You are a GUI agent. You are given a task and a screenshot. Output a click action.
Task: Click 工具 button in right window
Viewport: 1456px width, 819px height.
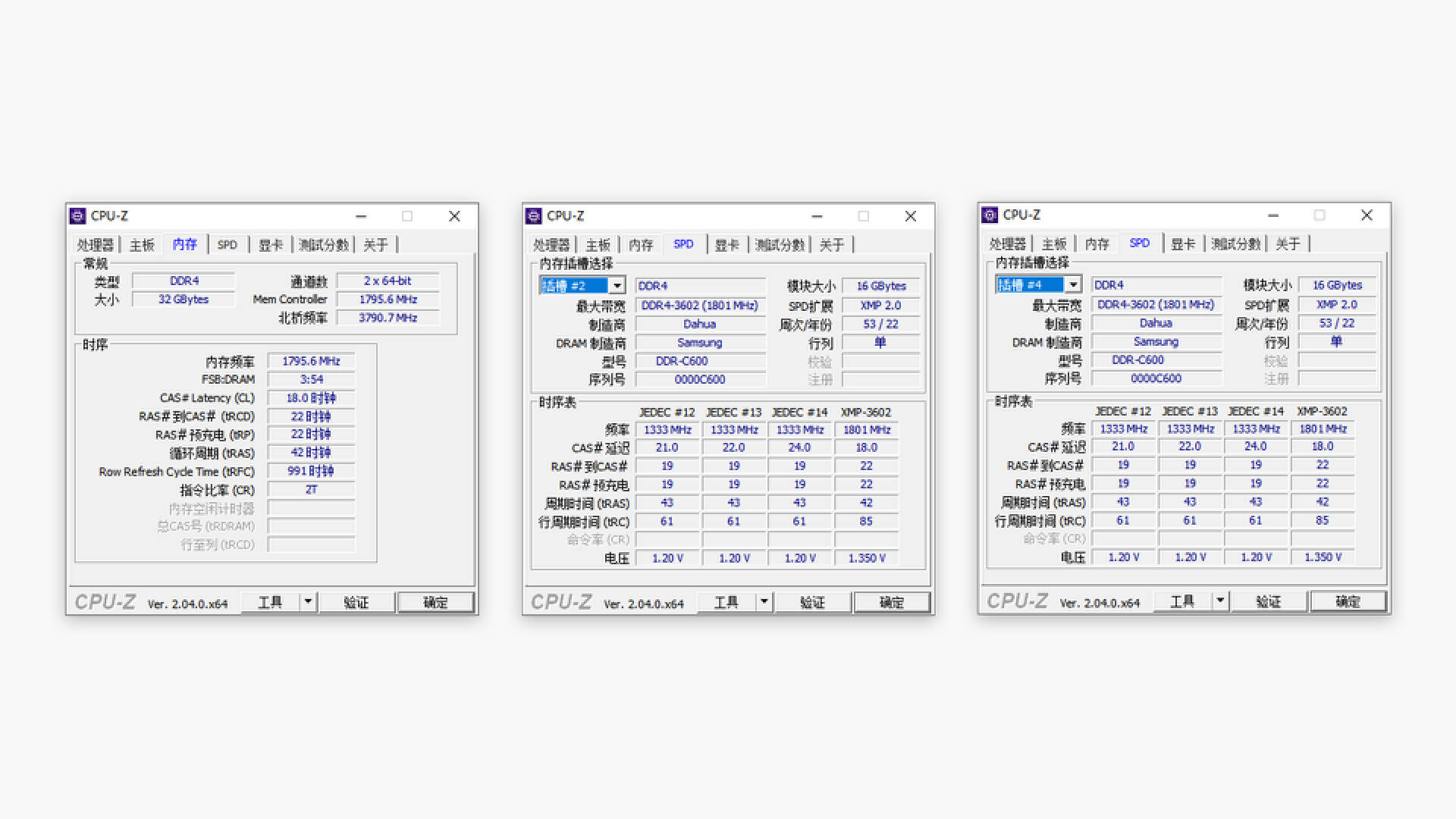1181,601
